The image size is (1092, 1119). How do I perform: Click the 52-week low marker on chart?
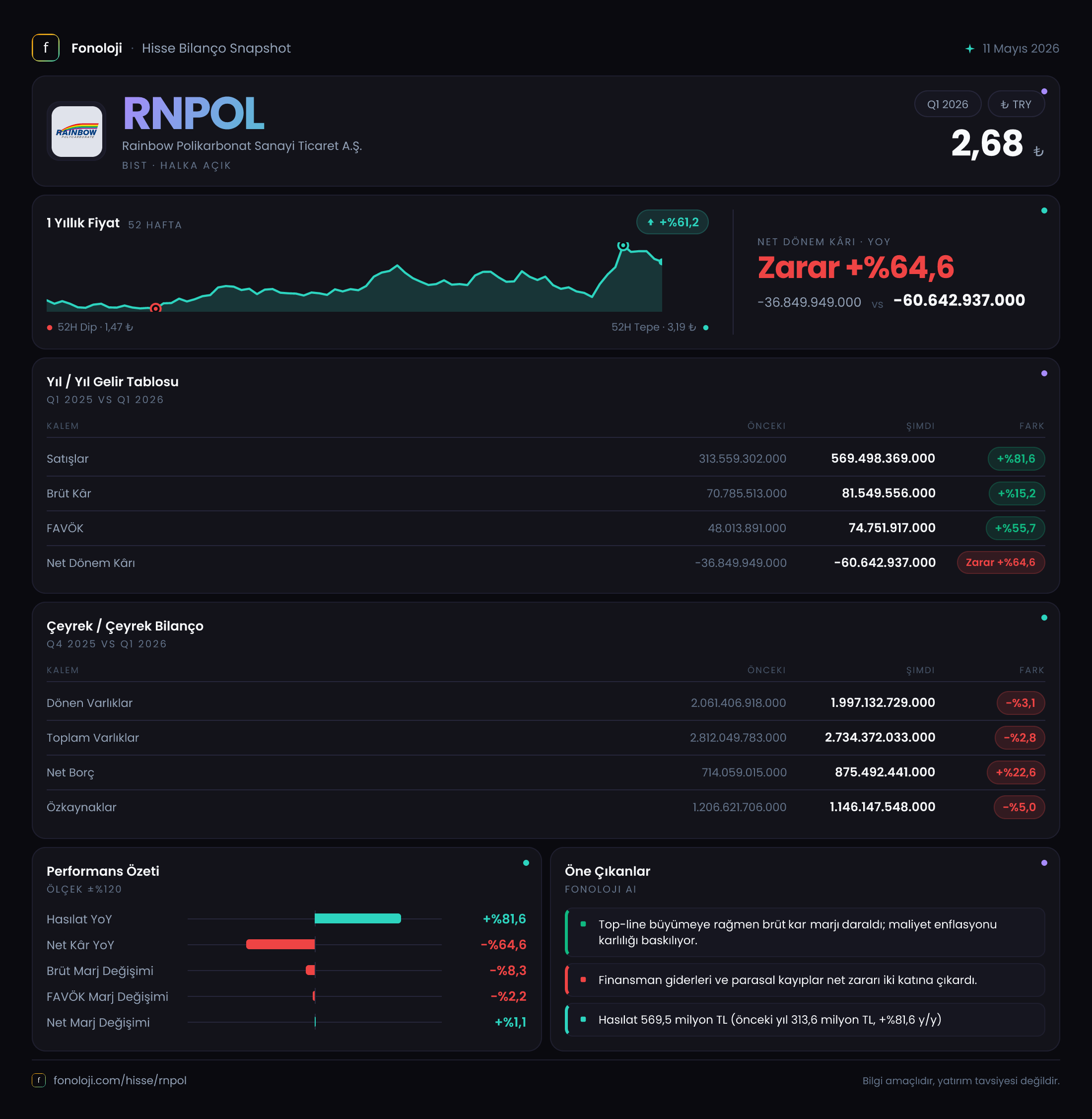coord(155,308)
